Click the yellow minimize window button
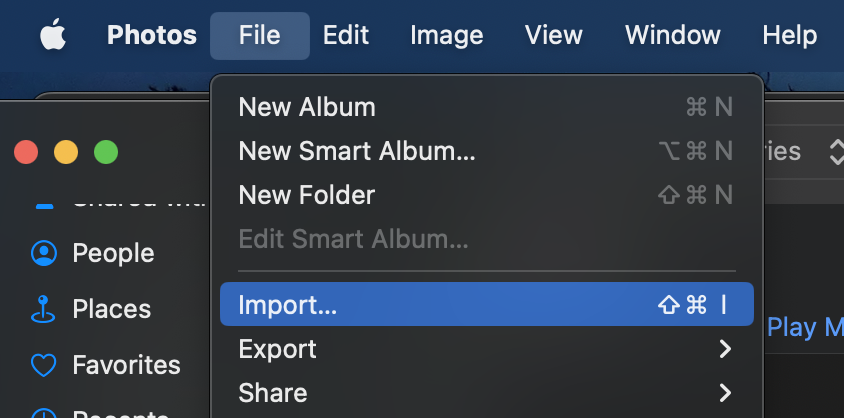The image size is (844, 418). click(x=66, y=152)
